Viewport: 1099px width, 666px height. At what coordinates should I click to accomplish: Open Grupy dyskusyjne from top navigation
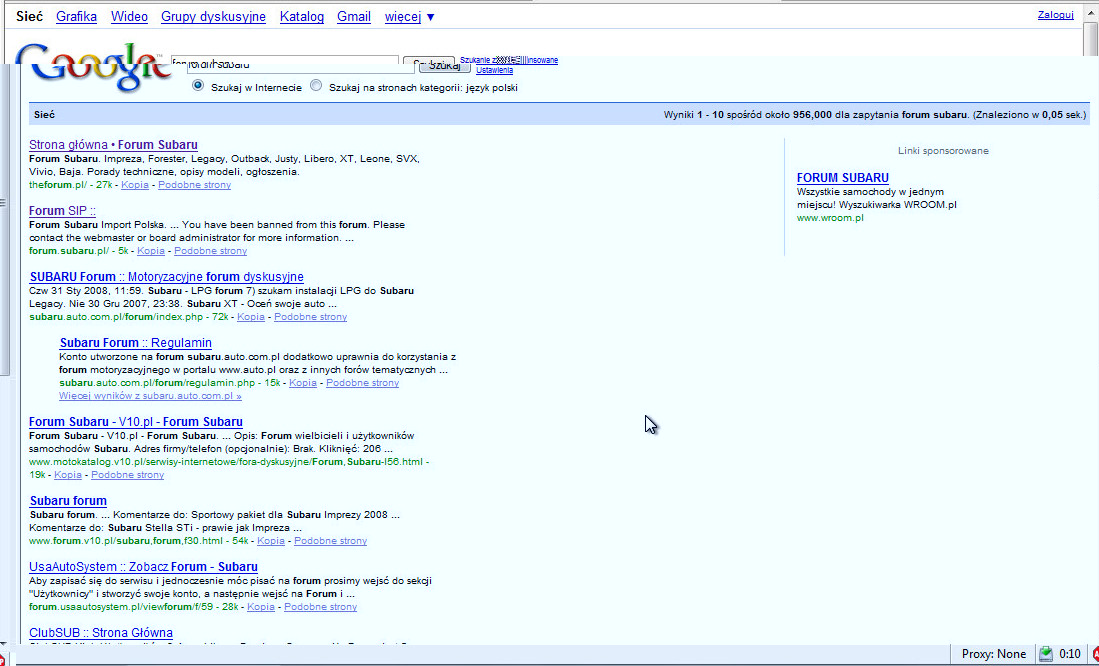[x=213, y=17]
